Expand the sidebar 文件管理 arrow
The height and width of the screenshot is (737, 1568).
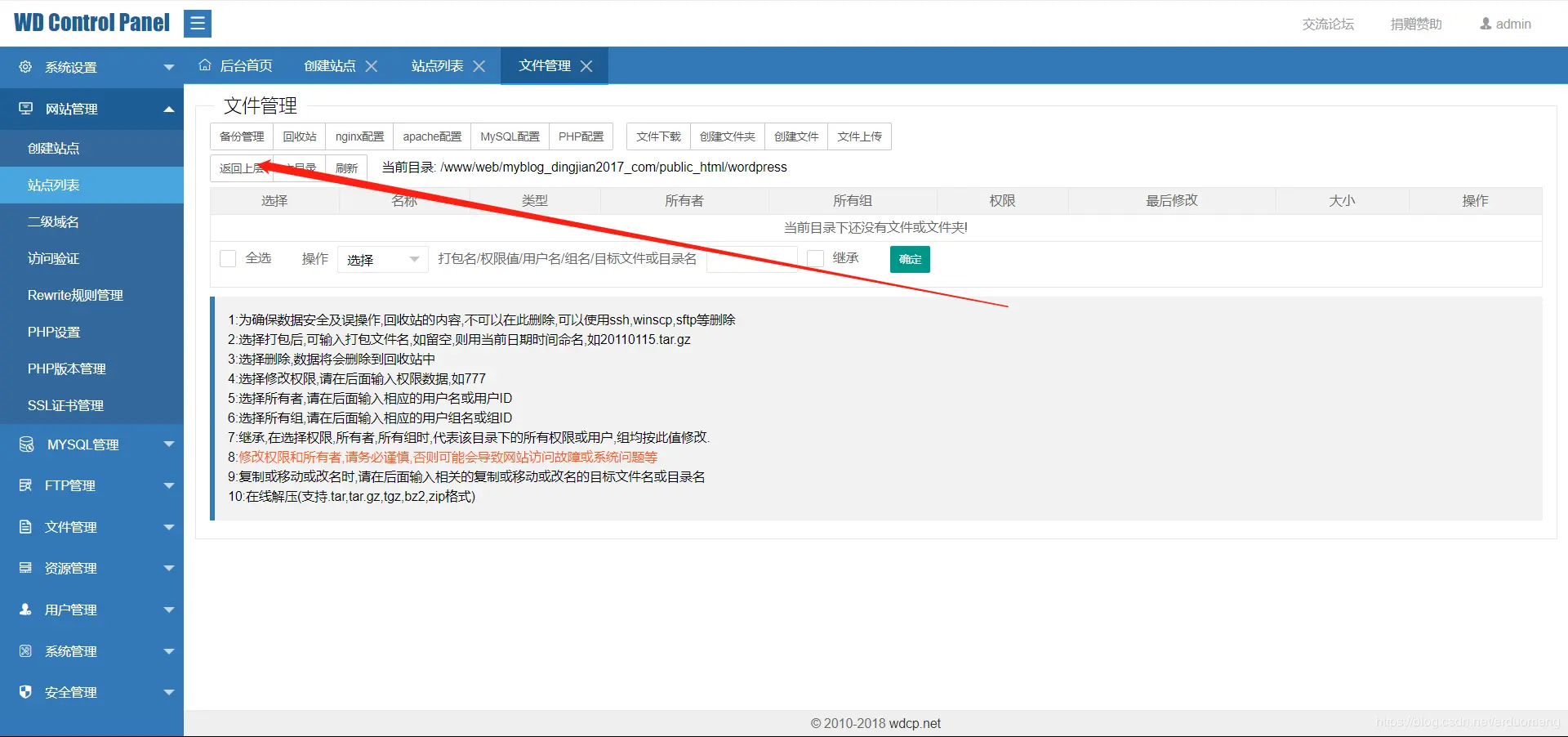pos(169,527)
